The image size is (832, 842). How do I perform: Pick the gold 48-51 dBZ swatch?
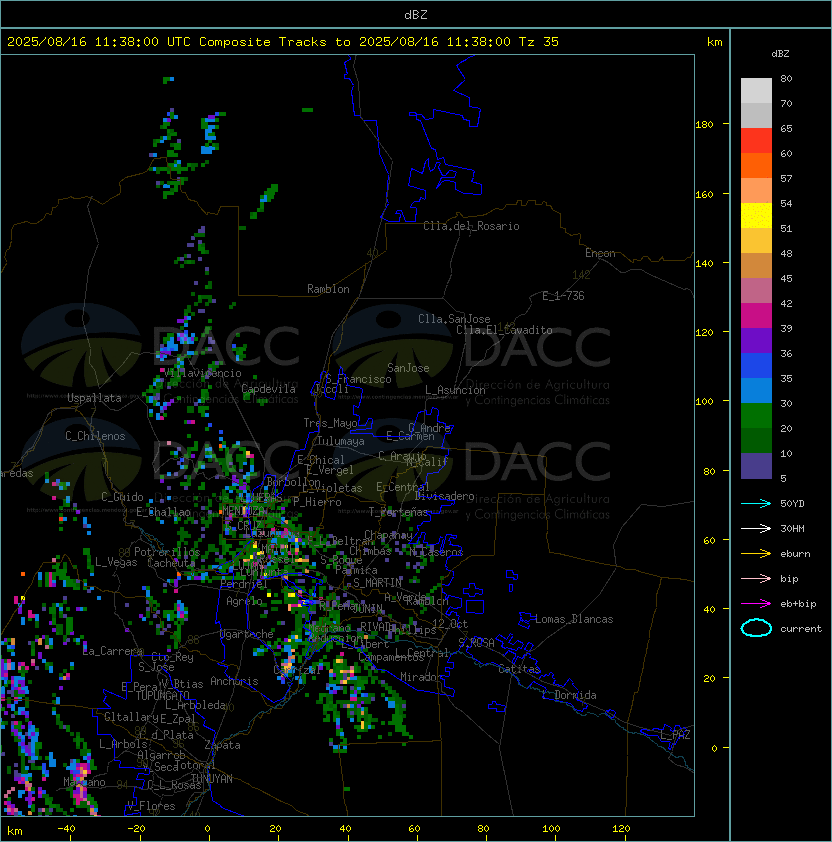pos(756,241)
